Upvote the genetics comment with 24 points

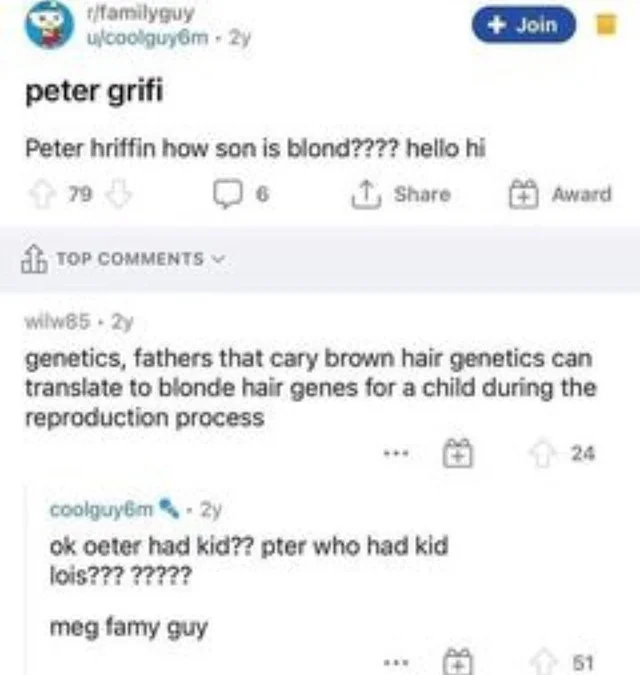tap(544, 453)
